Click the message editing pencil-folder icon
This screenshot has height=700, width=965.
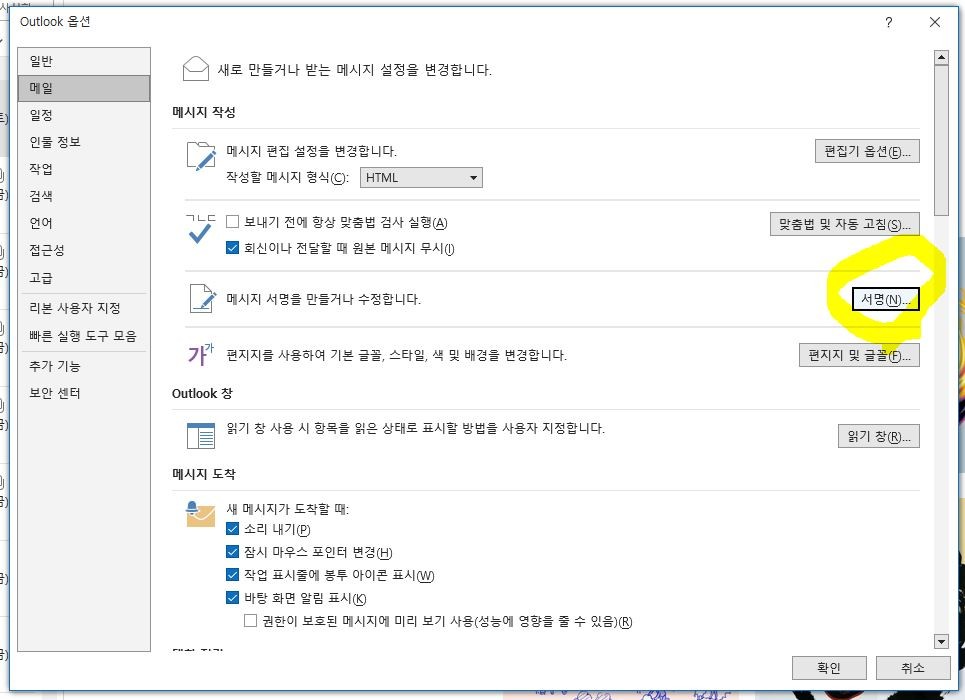tap(201, 156)
